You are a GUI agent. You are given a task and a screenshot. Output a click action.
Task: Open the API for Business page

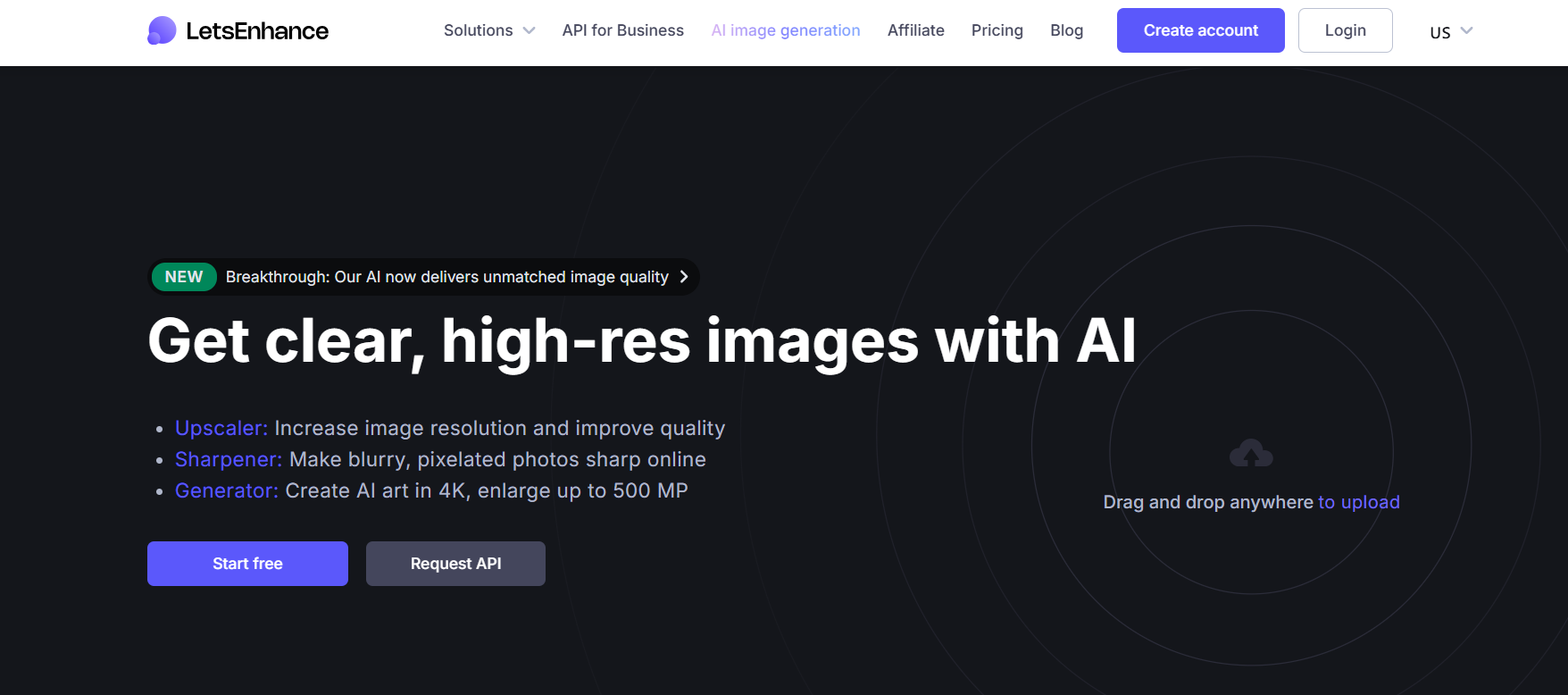click(x=622, y=30)
